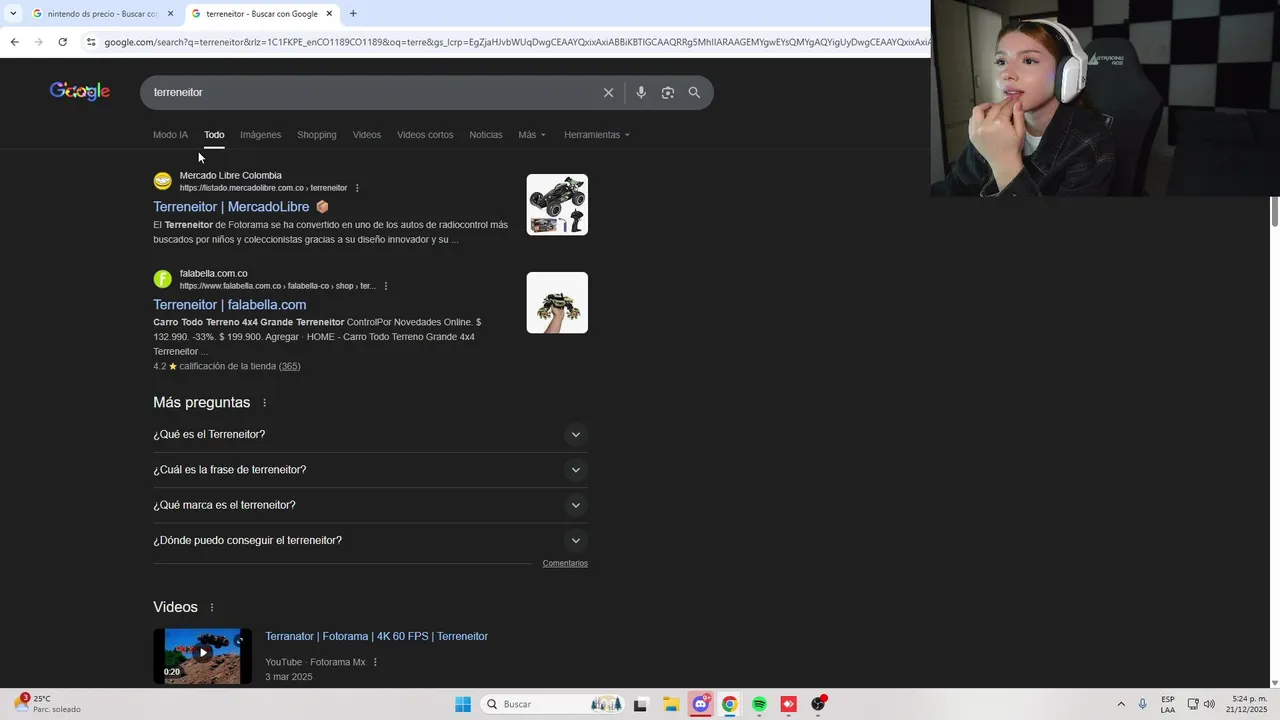Open the red app icon in taskbar
This screenshot has height=720, width=1280.
[x=788, y=704]
